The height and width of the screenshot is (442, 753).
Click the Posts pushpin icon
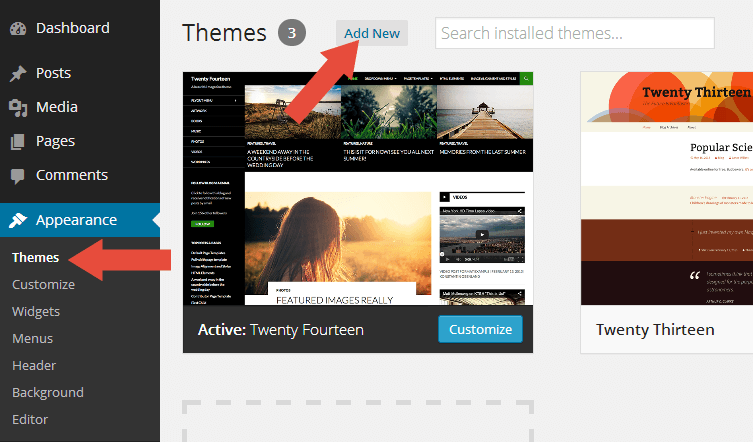pos(17,74)
